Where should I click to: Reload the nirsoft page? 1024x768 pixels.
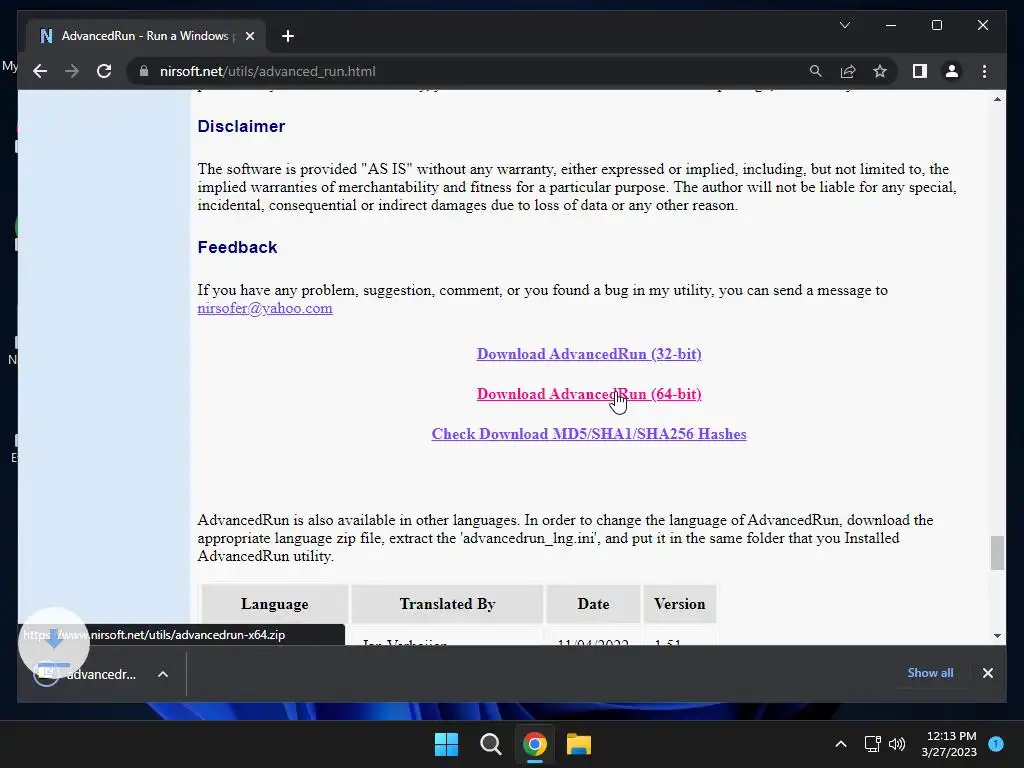[104, 71]
